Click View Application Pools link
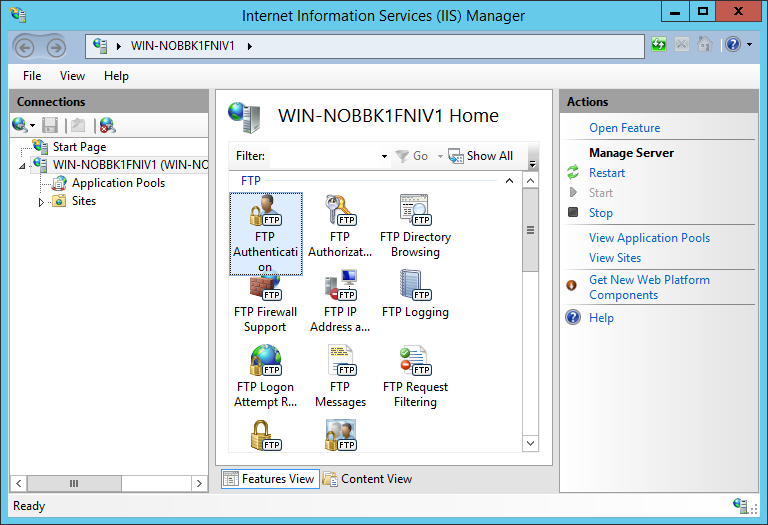 (x=649, y=238)
